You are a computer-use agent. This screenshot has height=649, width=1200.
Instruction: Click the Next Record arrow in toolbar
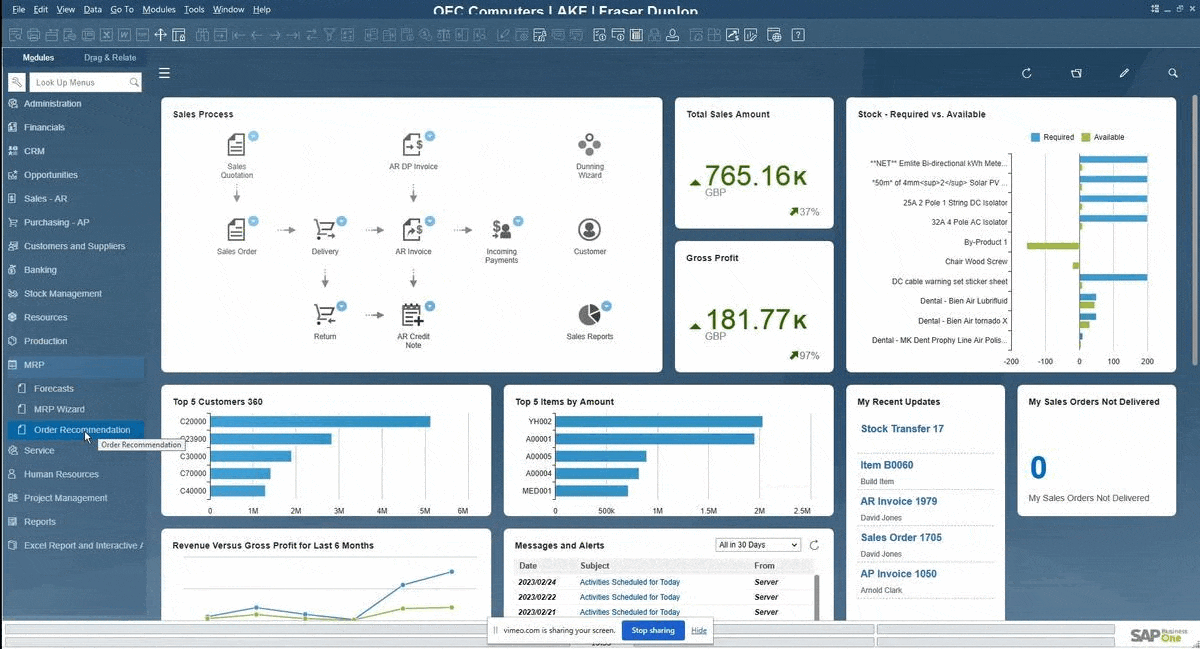(x=274, y=35)
